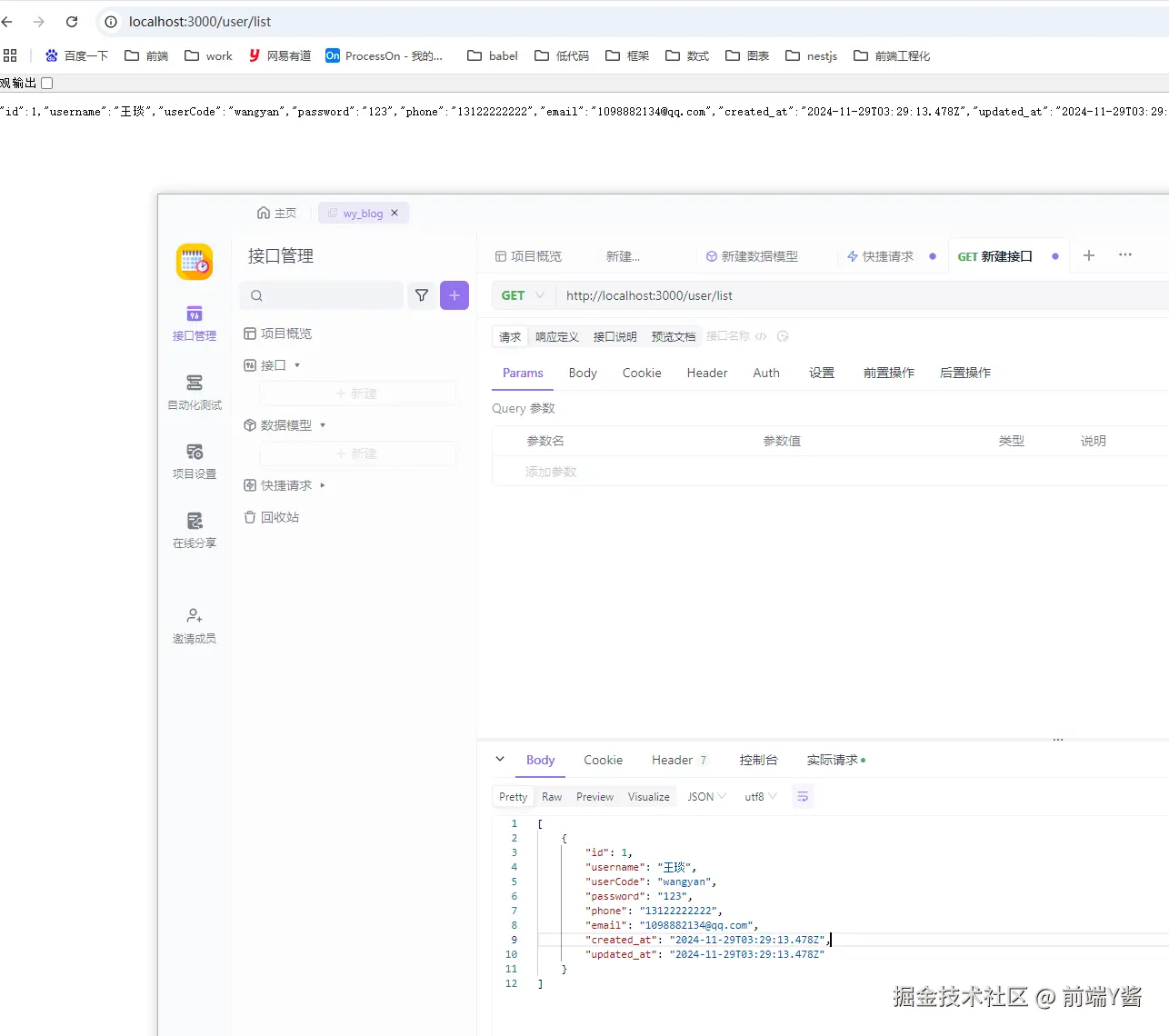Click the browser forward arrow
Screen dimensions: 1169x1036
pyautogui.click(x=39, y=22)
